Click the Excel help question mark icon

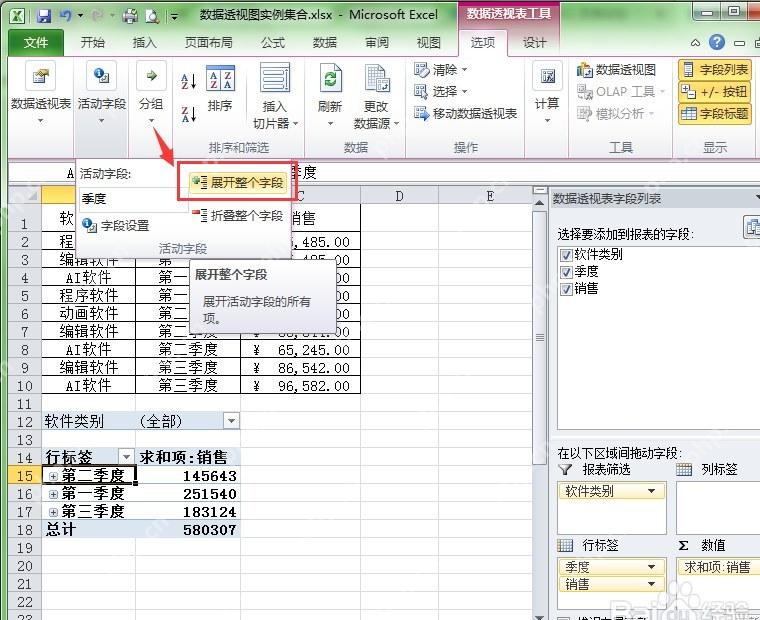click(717, 43)
